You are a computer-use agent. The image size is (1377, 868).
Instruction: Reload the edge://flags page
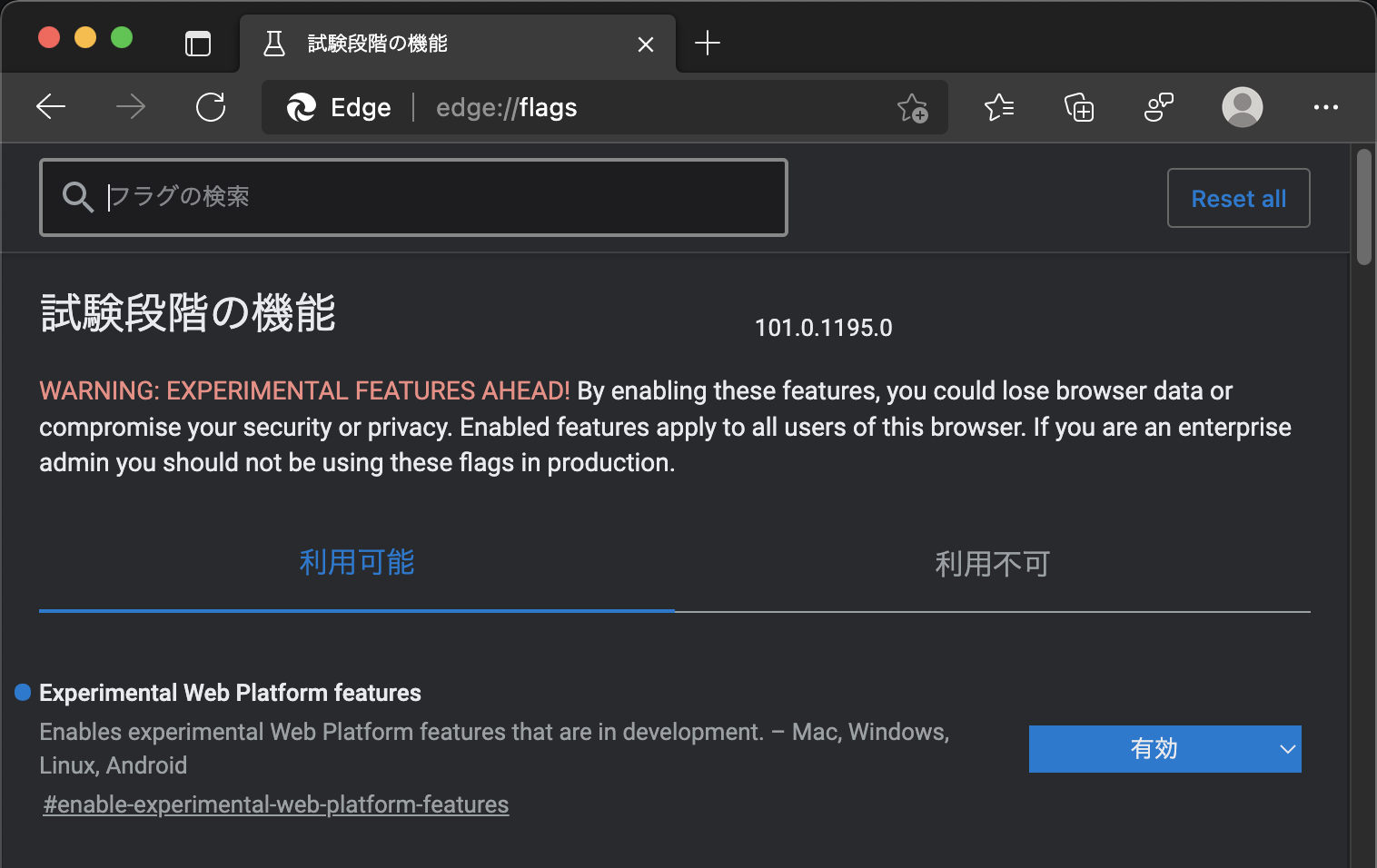211,107
